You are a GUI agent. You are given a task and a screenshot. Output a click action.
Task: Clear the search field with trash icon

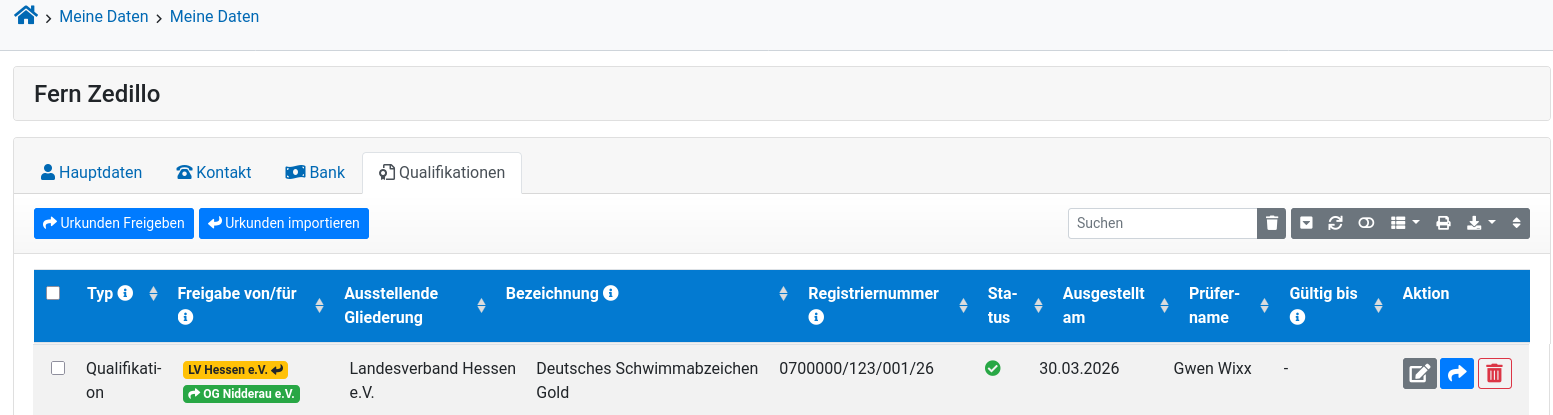1271,223
